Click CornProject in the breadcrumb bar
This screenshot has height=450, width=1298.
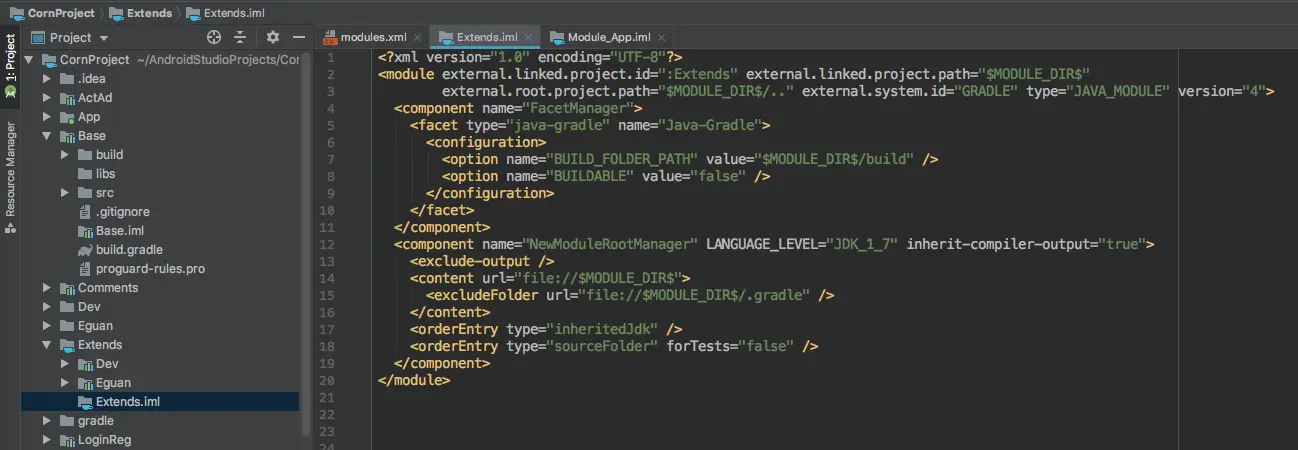click(51, 12)
